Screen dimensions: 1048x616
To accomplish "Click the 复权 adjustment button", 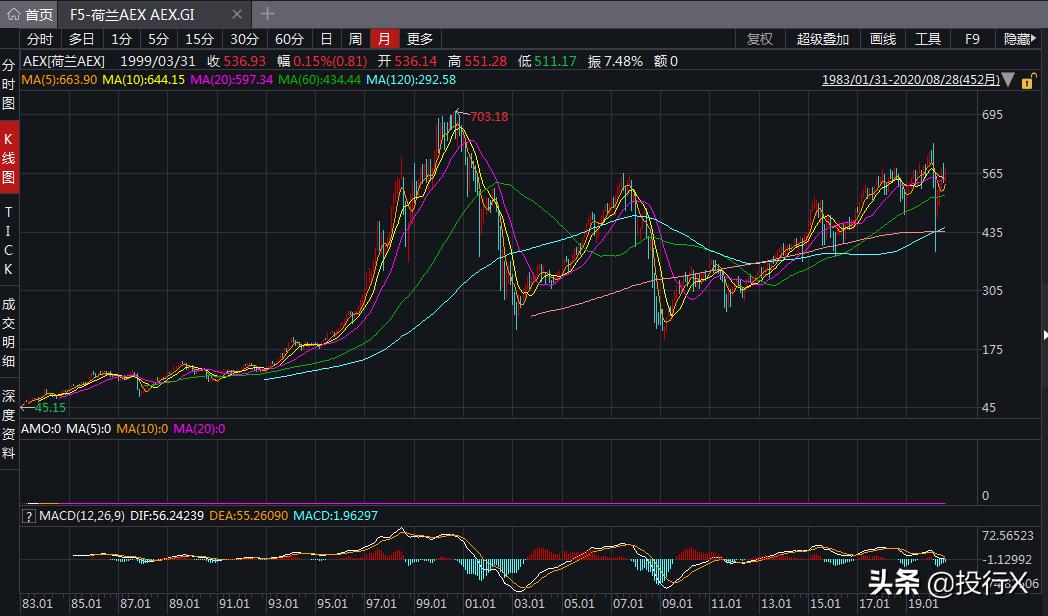I will [759, 39].
